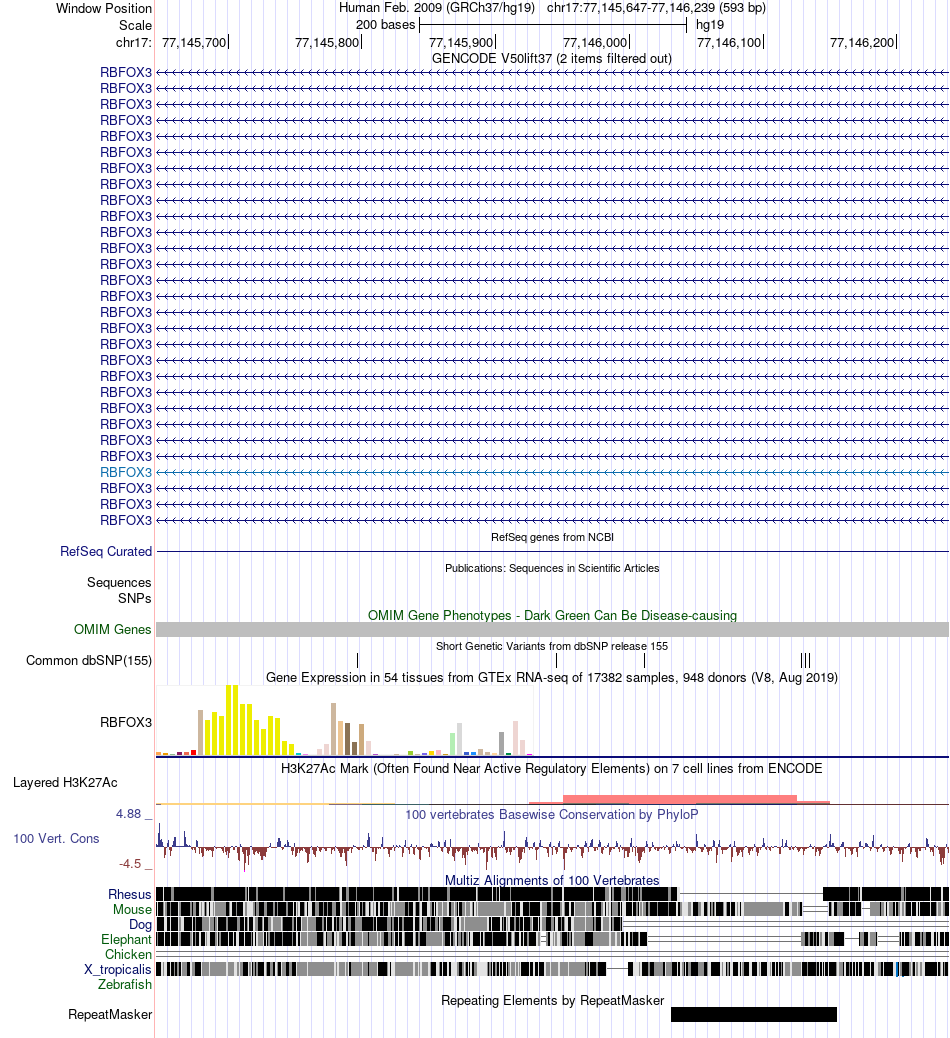Image resolution: width=950 pixels, height=1038 pixels.
Task: Click the GENCODE V50lift37 track title
Action: point(551,58)
